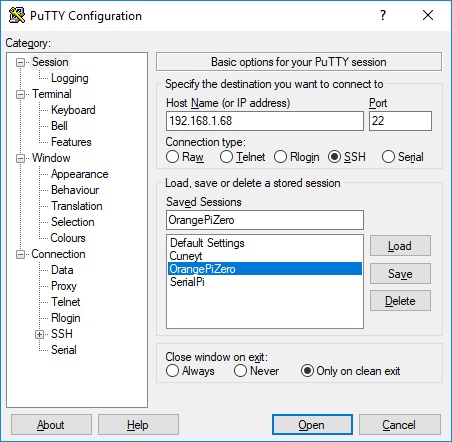Open the Translation category
The width and height of the screenshot is (452, 442).
click(x=77, y=206)
